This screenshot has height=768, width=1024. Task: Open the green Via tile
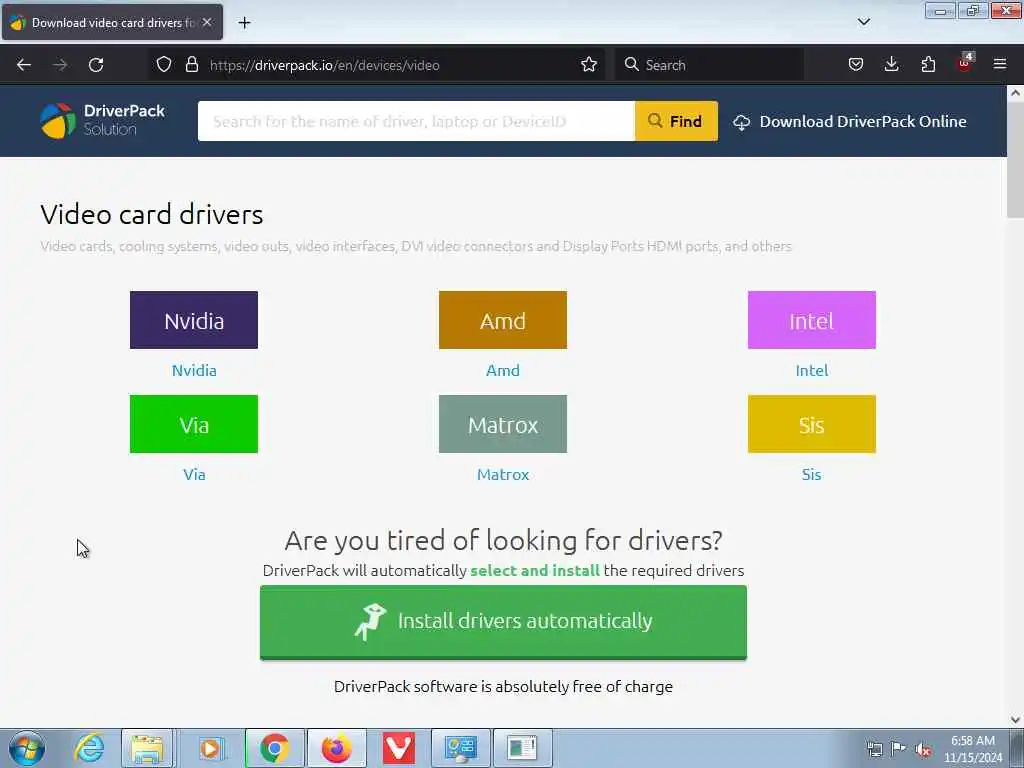[x=194, y=424]
